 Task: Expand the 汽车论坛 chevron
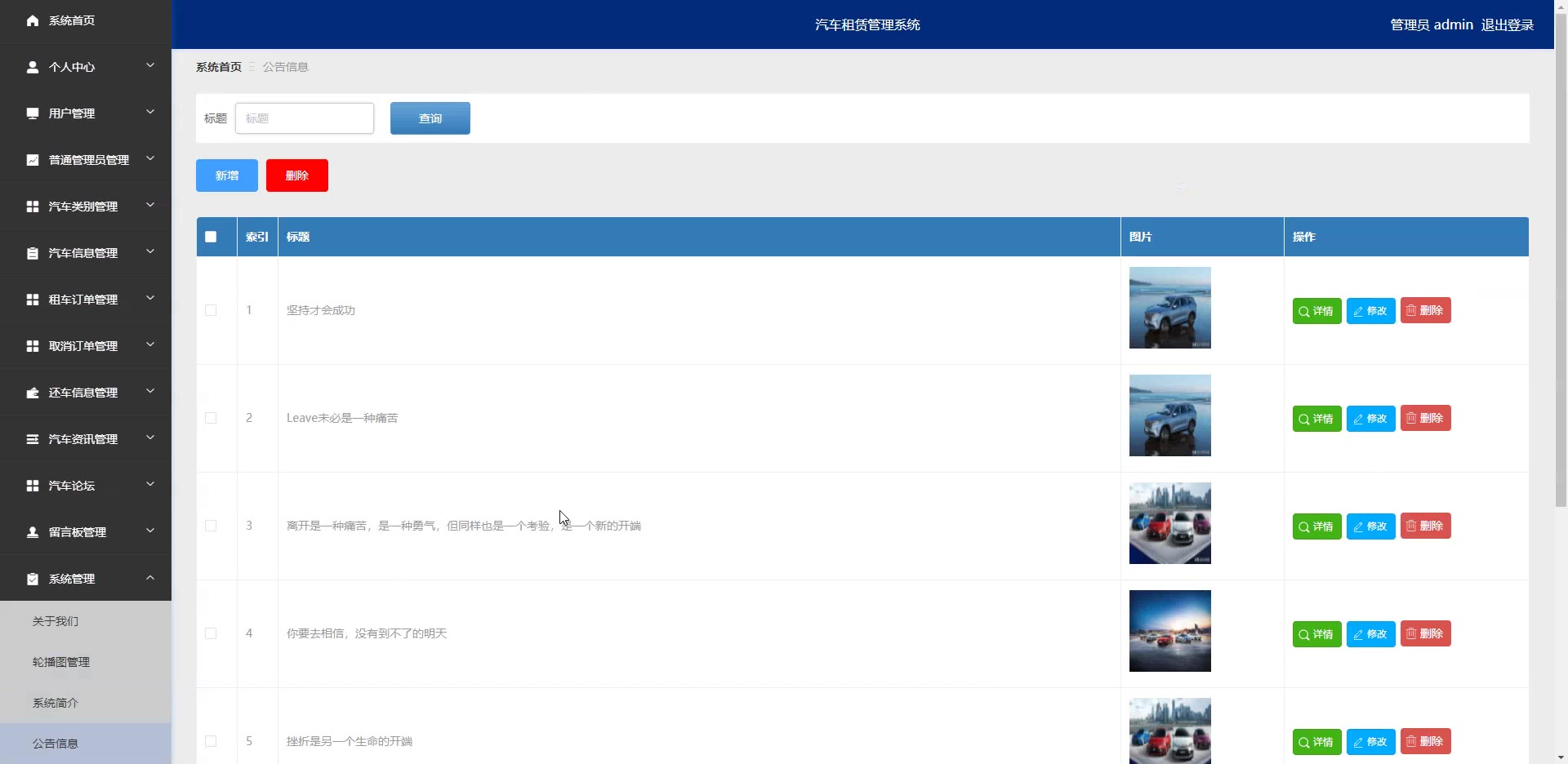coord(150,484)
